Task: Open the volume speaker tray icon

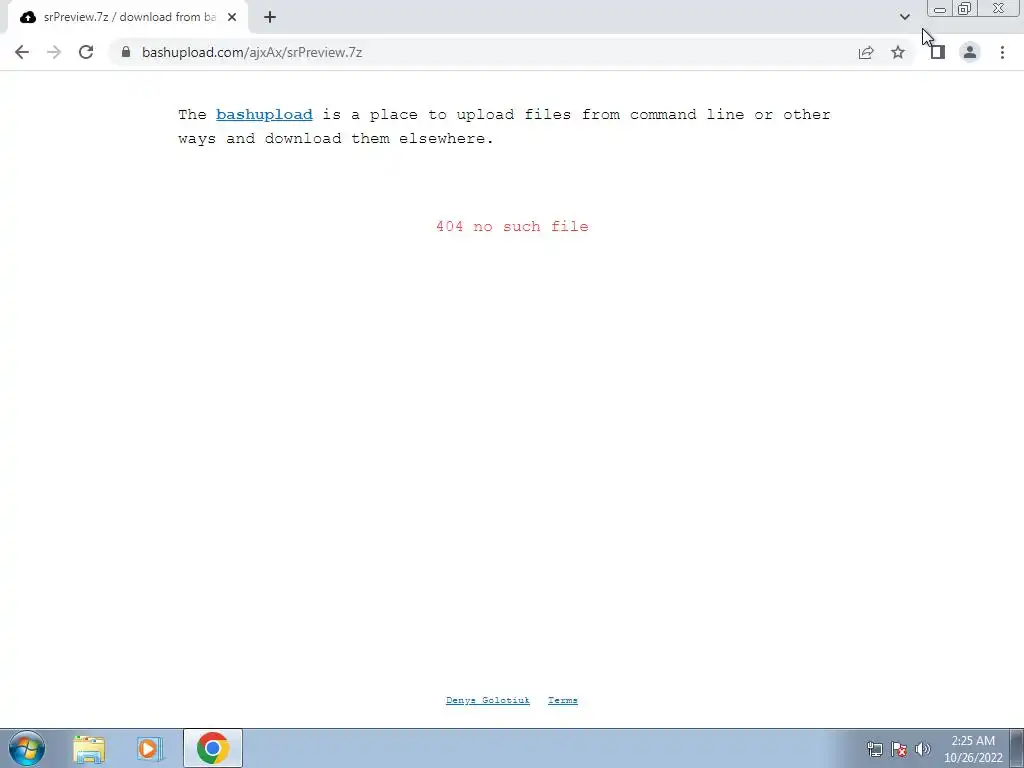Action: coord(923,749)
